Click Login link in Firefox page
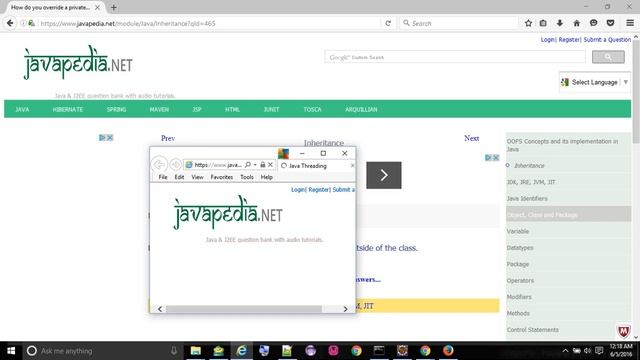640x360 pixels. (547, 40)
